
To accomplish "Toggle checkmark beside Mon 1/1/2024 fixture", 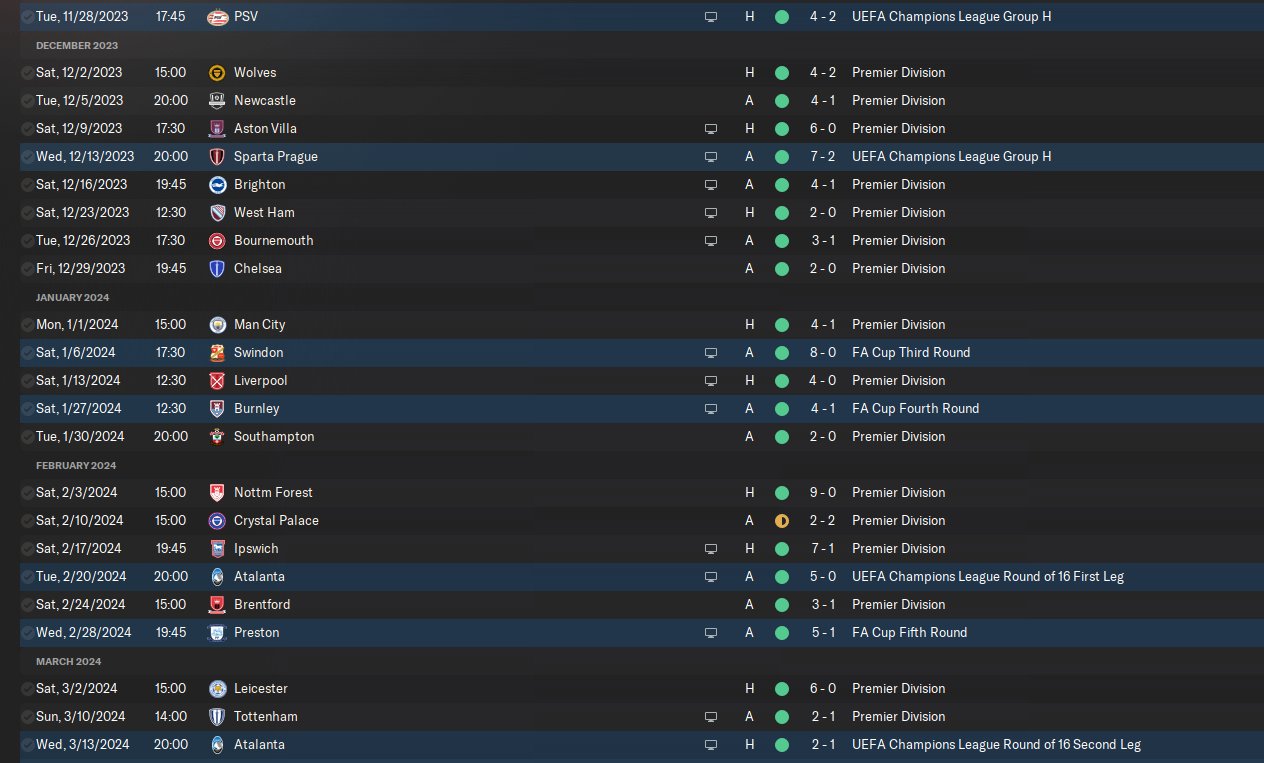I will [26, 325].
